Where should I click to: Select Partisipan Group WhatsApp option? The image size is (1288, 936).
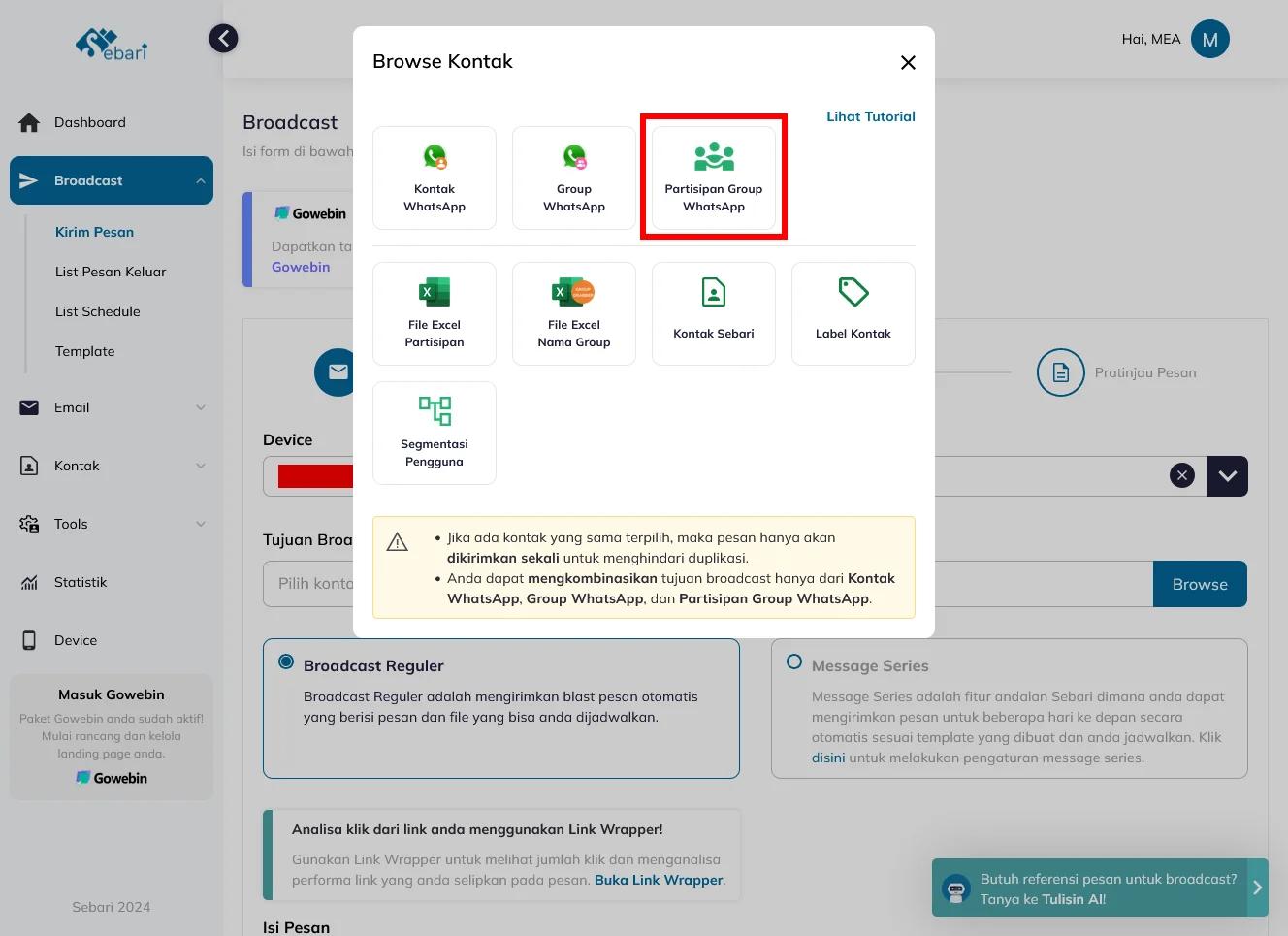click(714, 178)
